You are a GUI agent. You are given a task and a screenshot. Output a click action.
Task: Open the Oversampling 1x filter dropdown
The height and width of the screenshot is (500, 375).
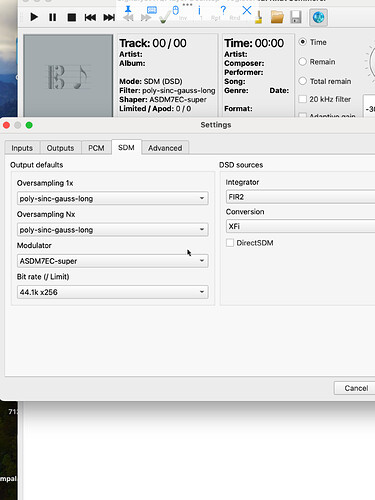113,198
